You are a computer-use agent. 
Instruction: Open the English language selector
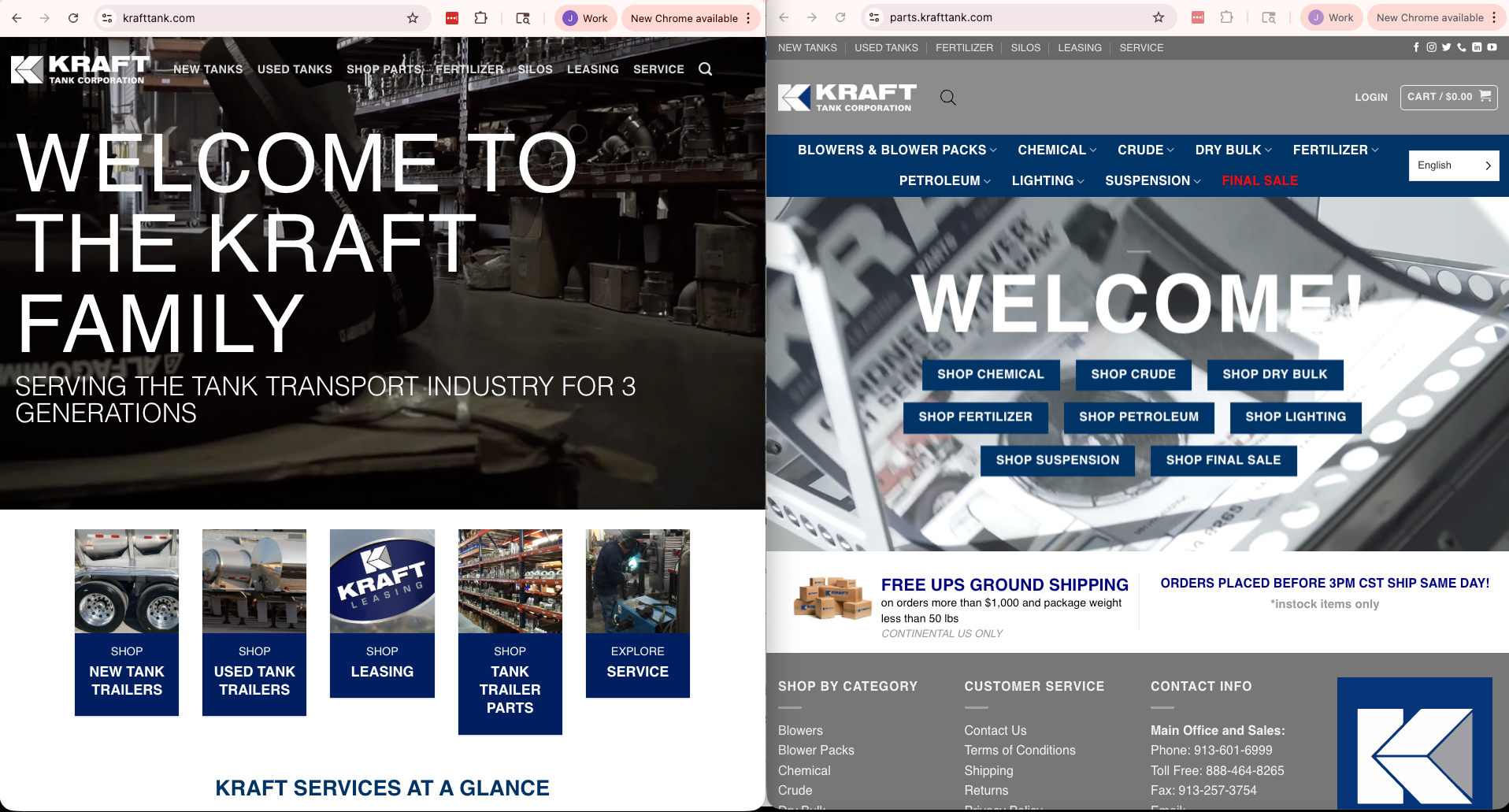click(1454, 165)
